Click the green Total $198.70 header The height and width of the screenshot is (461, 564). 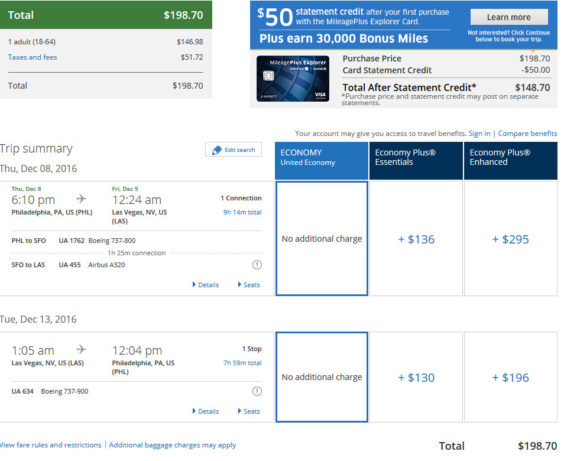click(x=106, y=15)
